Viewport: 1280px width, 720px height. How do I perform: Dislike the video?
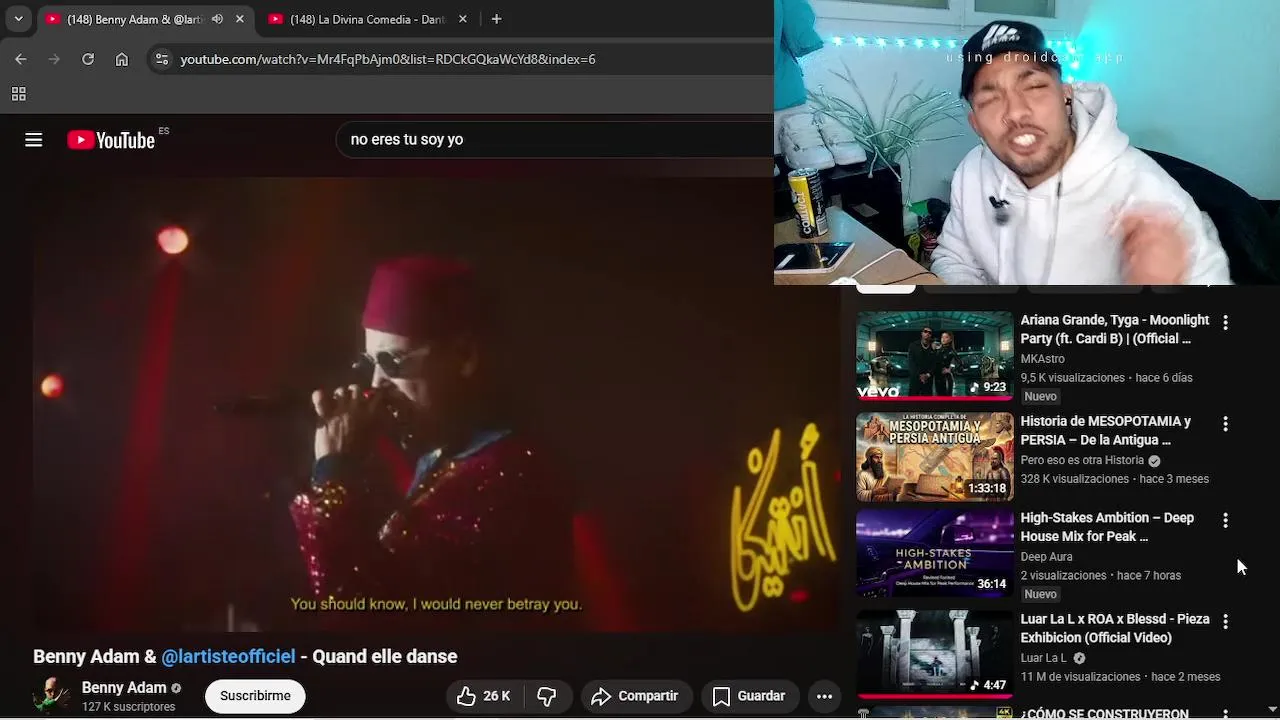pyautogui.click(x=547, y=696)
